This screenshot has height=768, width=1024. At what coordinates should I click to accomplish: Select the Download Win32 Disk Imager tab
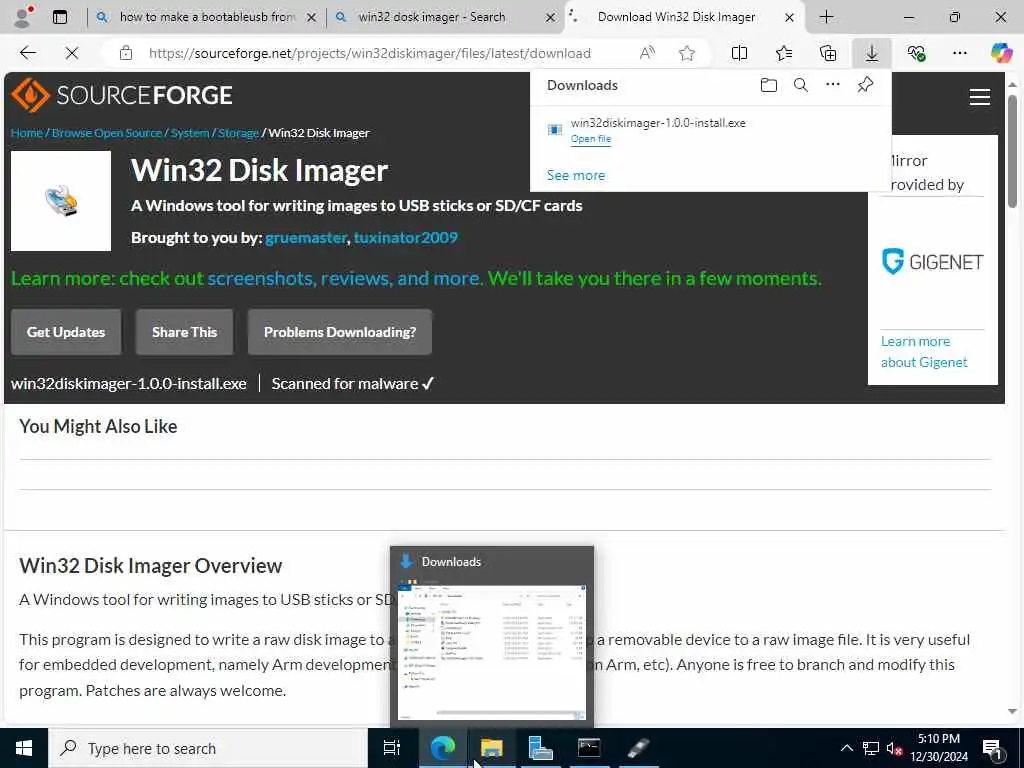[677, 17]
